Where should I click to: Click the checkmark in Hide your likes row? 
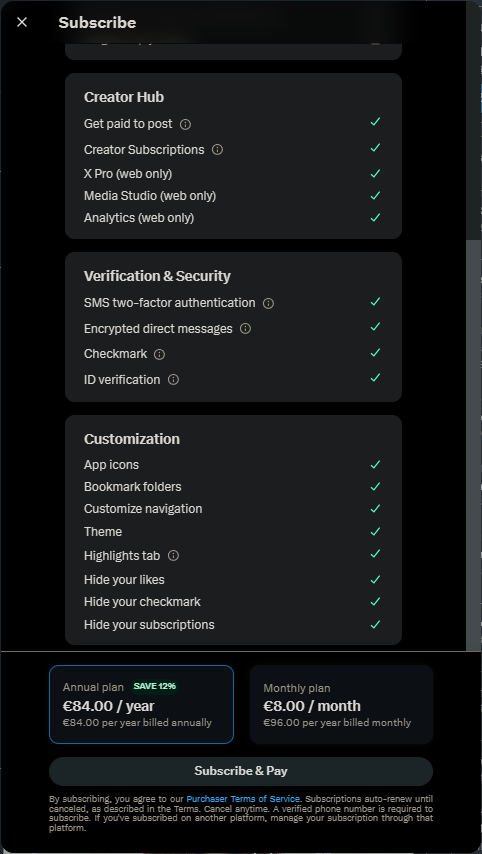pyautogui.click(x=375, y=580)
